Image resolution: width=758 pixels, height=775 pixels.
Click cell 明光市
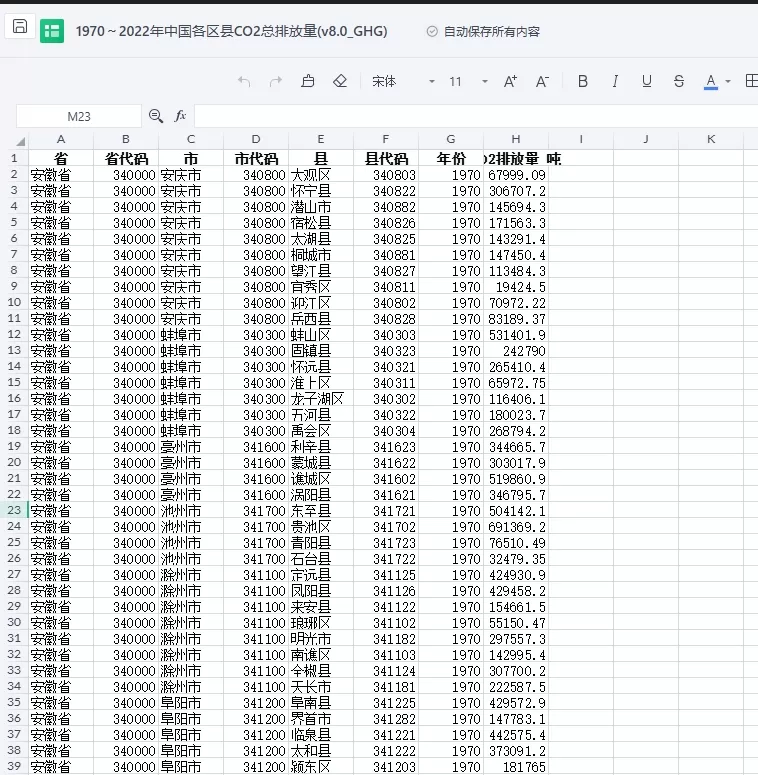321,639
